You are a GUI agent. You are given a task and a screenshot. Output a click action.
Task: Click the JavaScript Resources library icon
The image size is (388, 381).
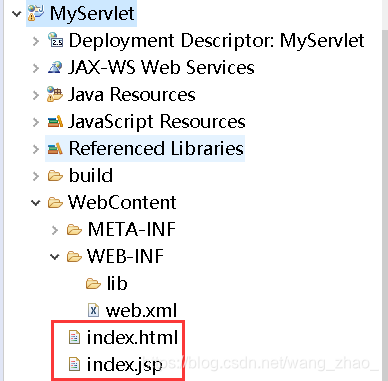coord(55,122)
